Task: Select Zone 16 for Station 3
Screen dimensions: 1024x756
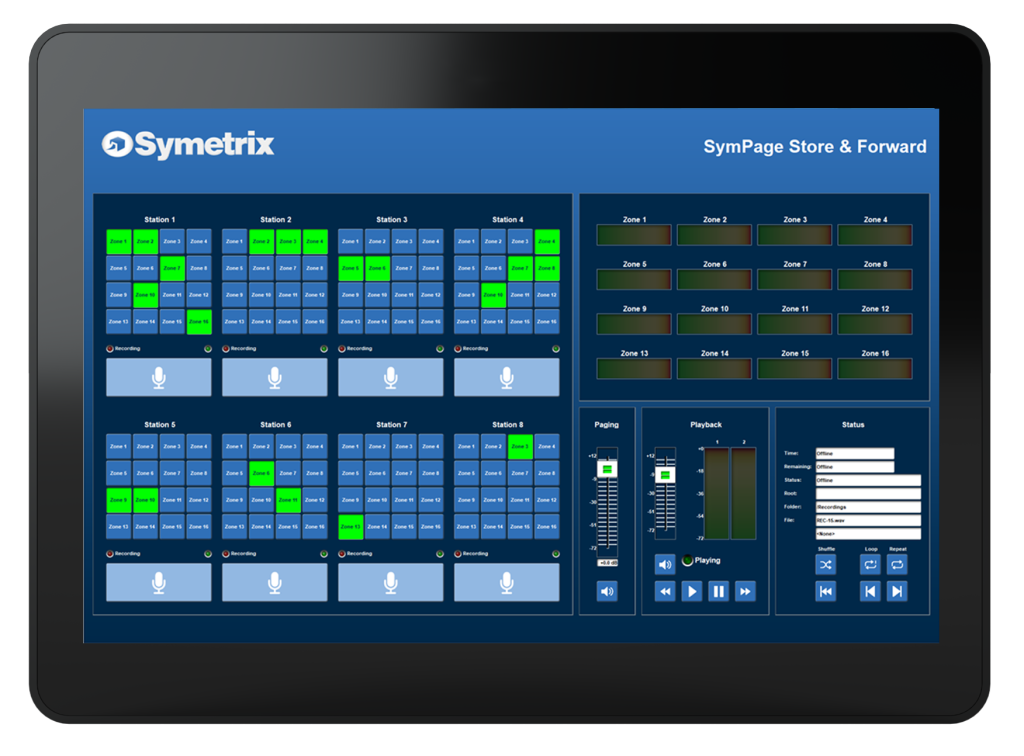Action: (431, 322)
